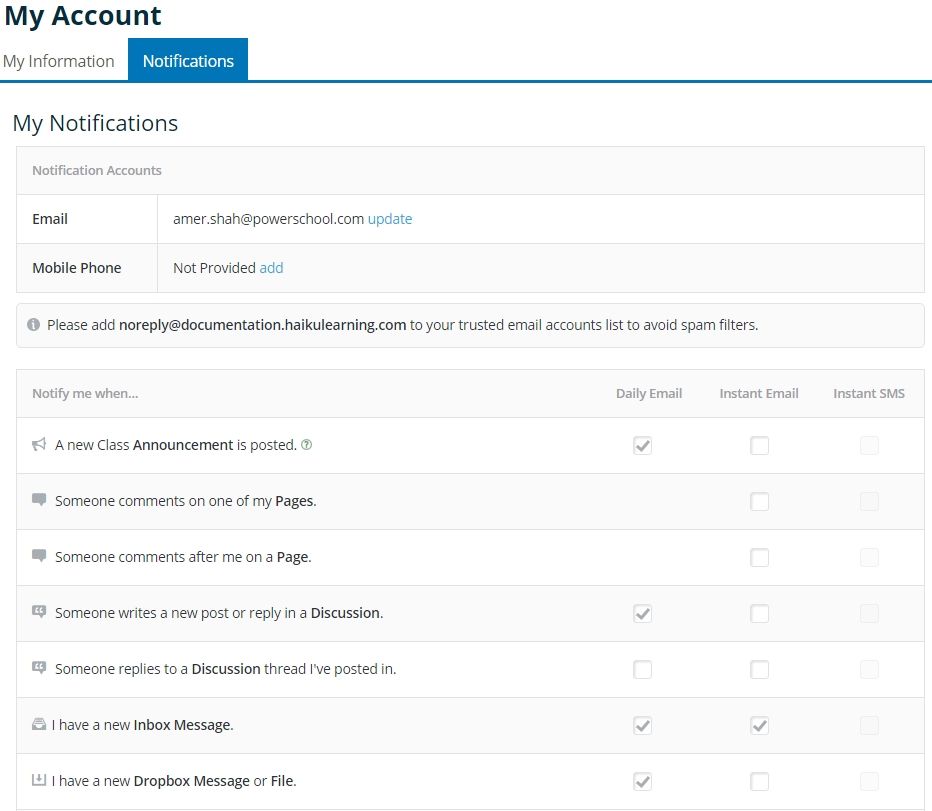Toggle Instant SMS for Discussion thread replies

(869, 669)
